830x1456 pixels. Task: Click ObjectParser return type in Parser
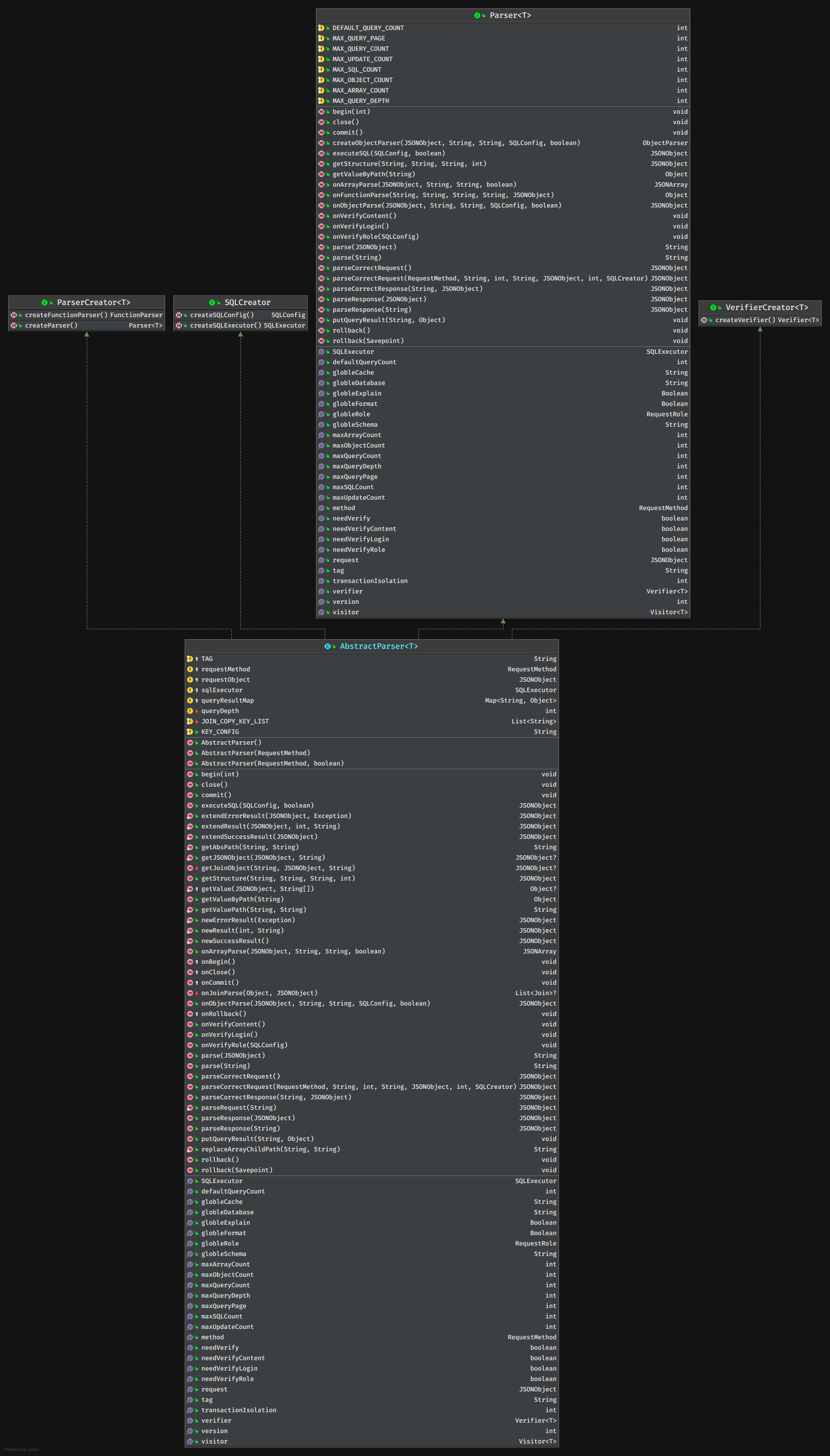point(665,143)
